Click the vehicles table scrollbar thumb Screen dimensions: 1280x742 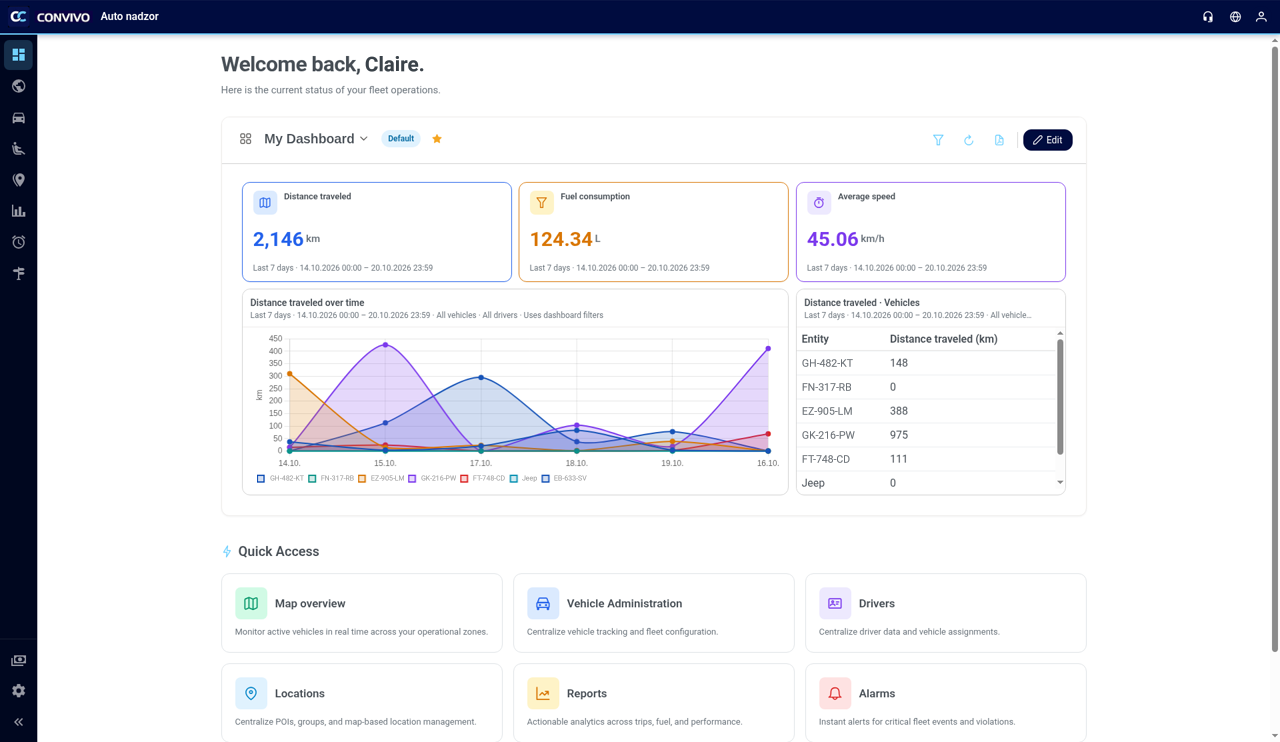click(x=1060, y=397)
